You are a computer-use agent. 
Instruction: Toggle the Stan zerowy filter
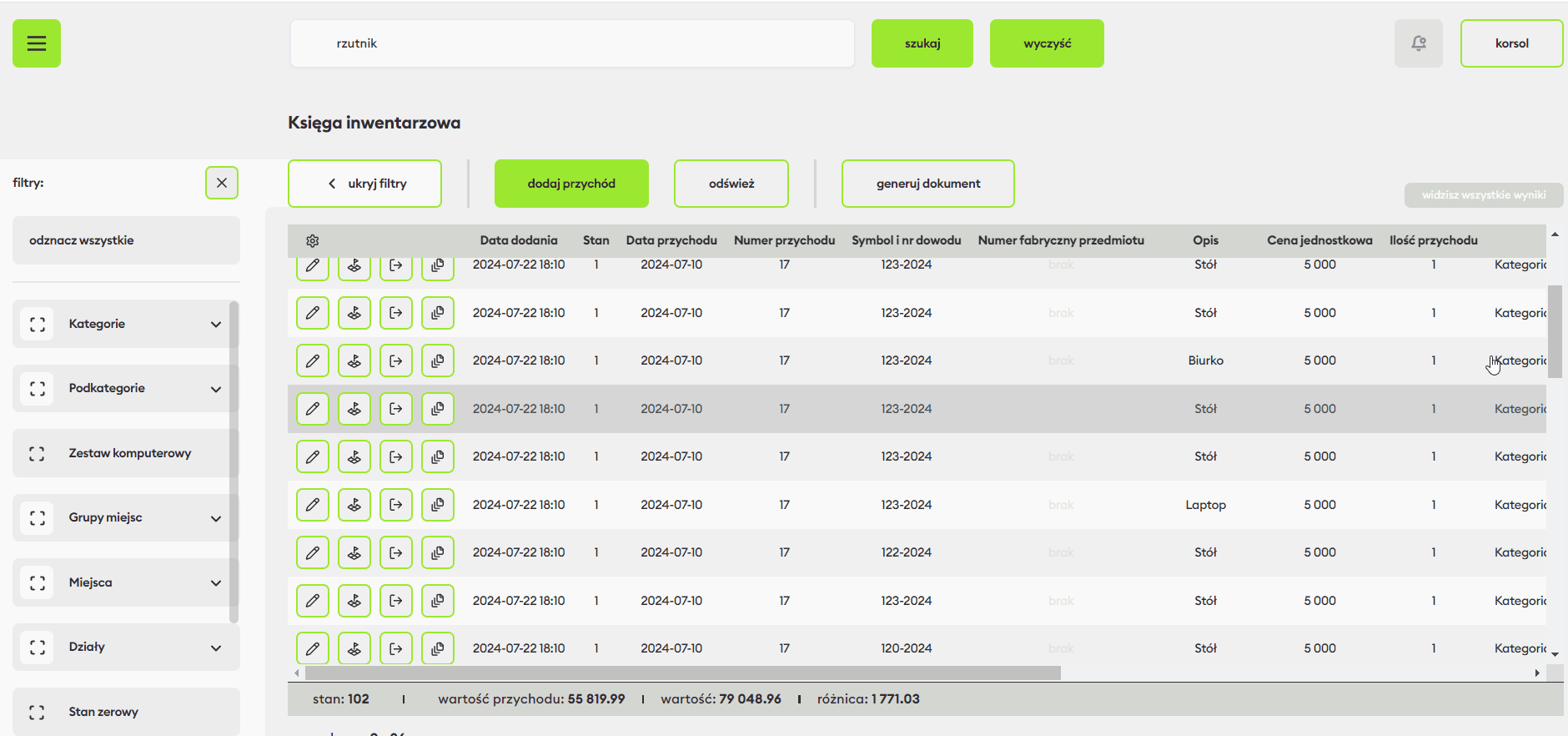38,712
